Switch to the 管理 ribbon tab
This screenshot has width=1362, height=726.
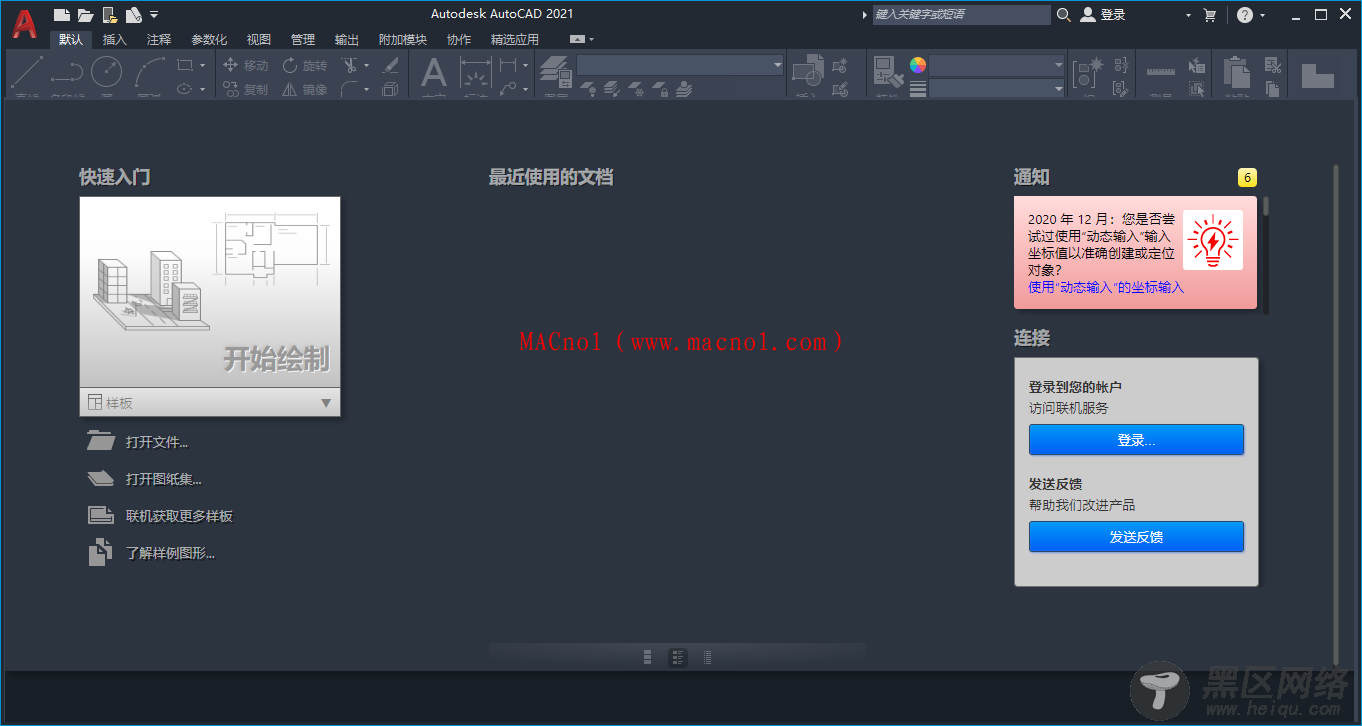pyautogui.click(x=303, y=40)
